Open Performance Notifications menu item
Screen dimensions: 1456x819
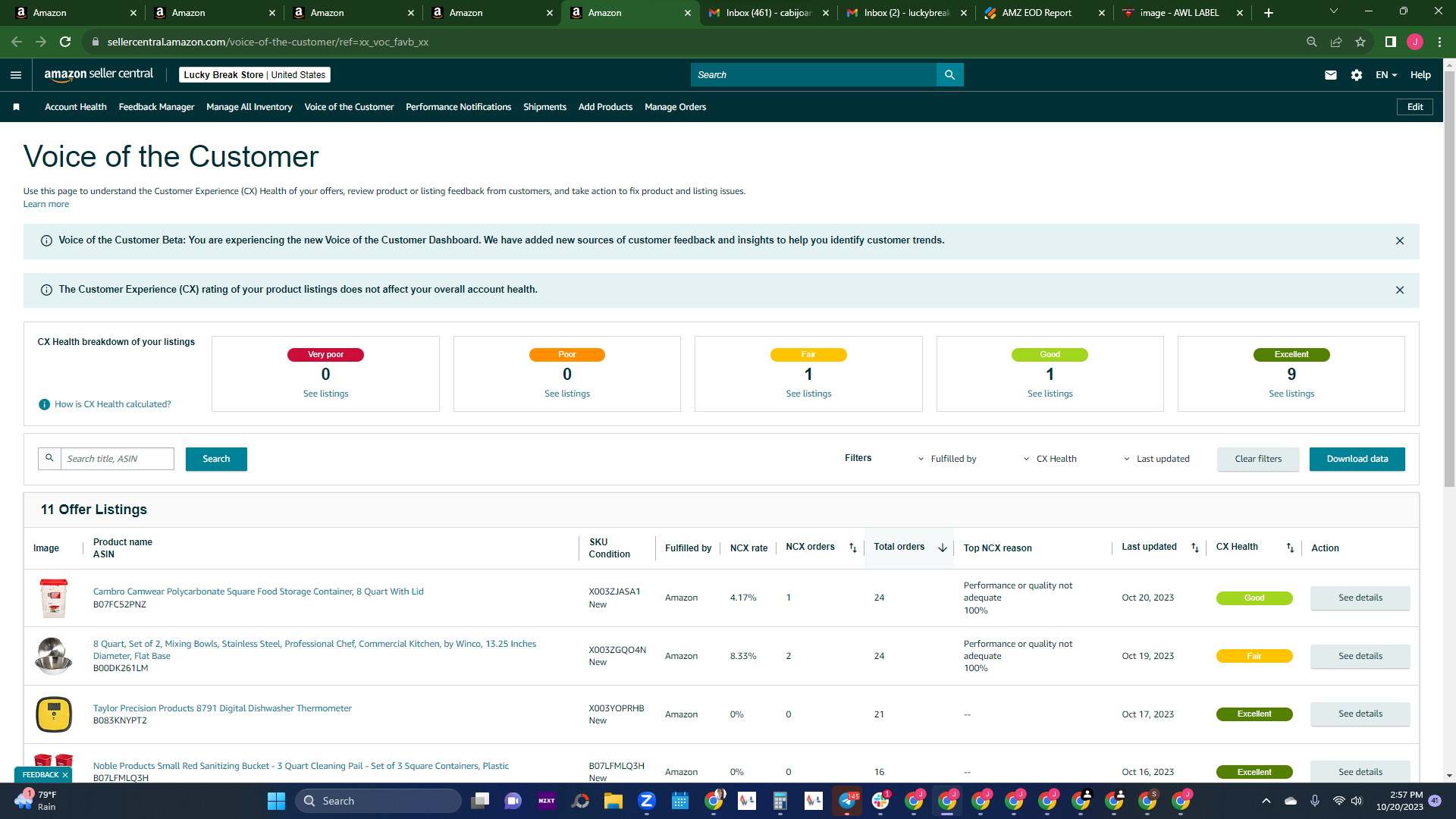pyautogui.click(x=458, y=107)
